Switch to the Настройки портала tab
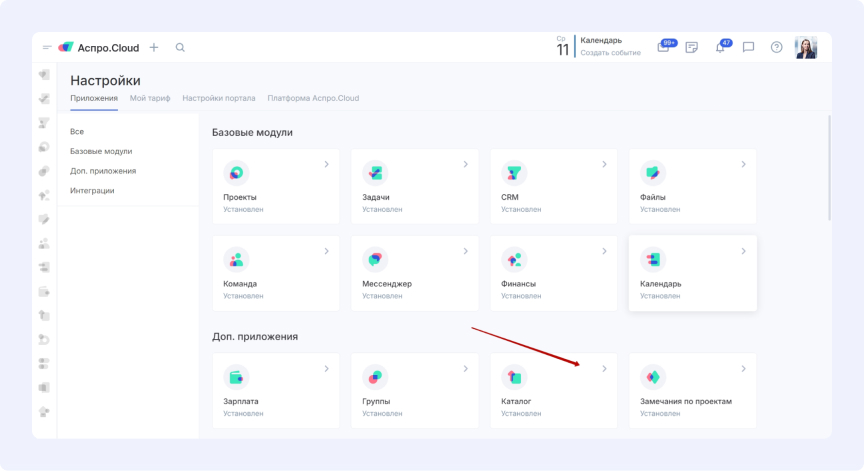Viewport: 864px width, 471px height. click(218, 98)
